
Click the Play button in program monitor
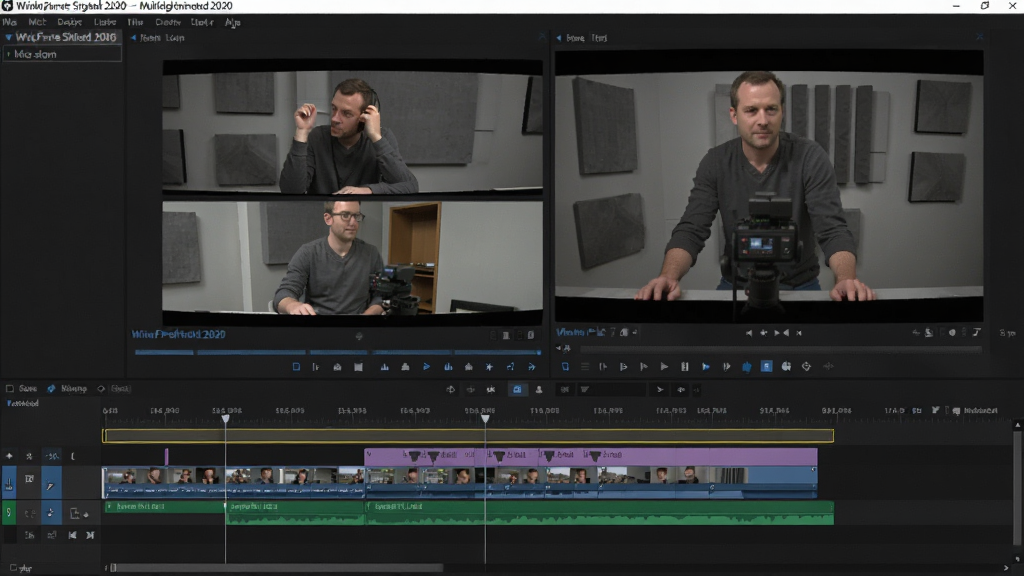click(664, 367)
